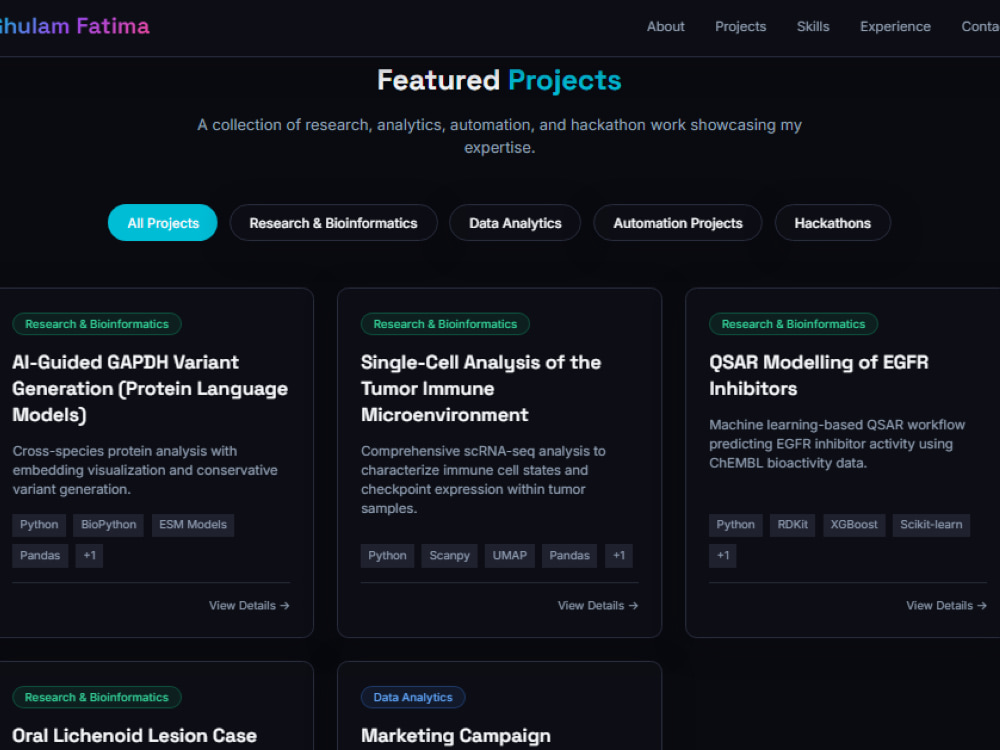Click the Scanpy tag
This screenshot has width=1000, height=750.
pyautogui.click(x=450, y=555)
